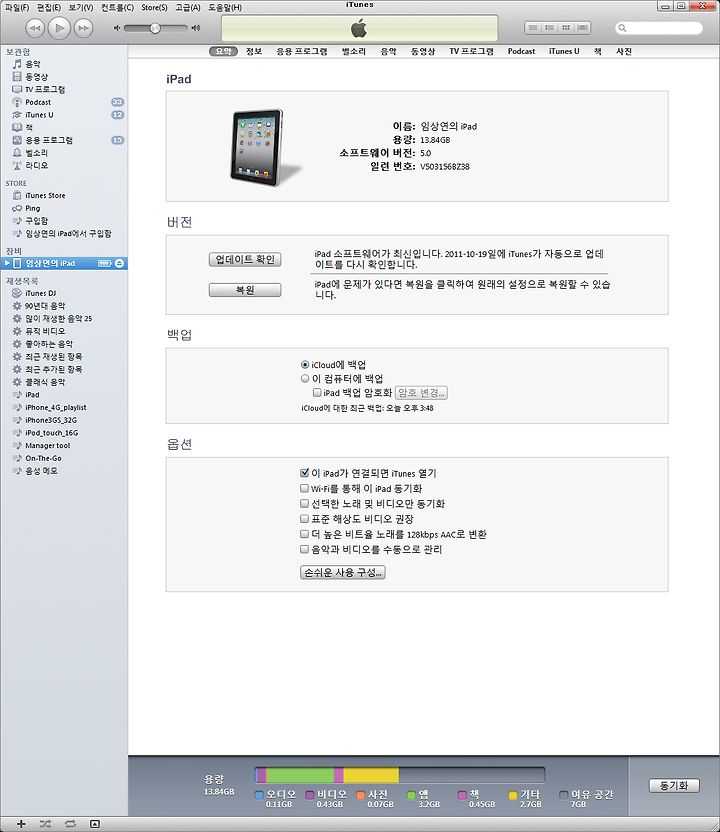Open iPhone_4G_playlist
This screenshot has height=832, width=720.
click(56, 408)
